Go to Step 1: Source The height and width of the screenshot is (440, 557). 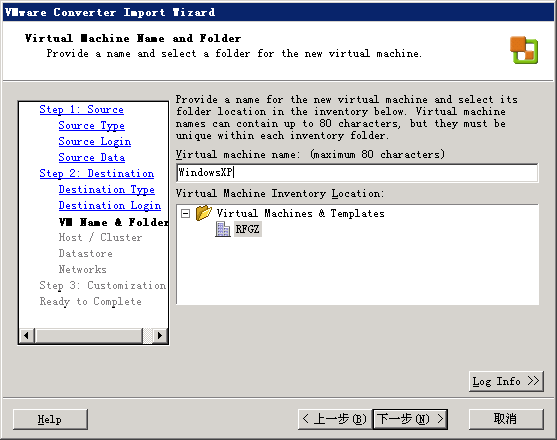tap(82, 109)
